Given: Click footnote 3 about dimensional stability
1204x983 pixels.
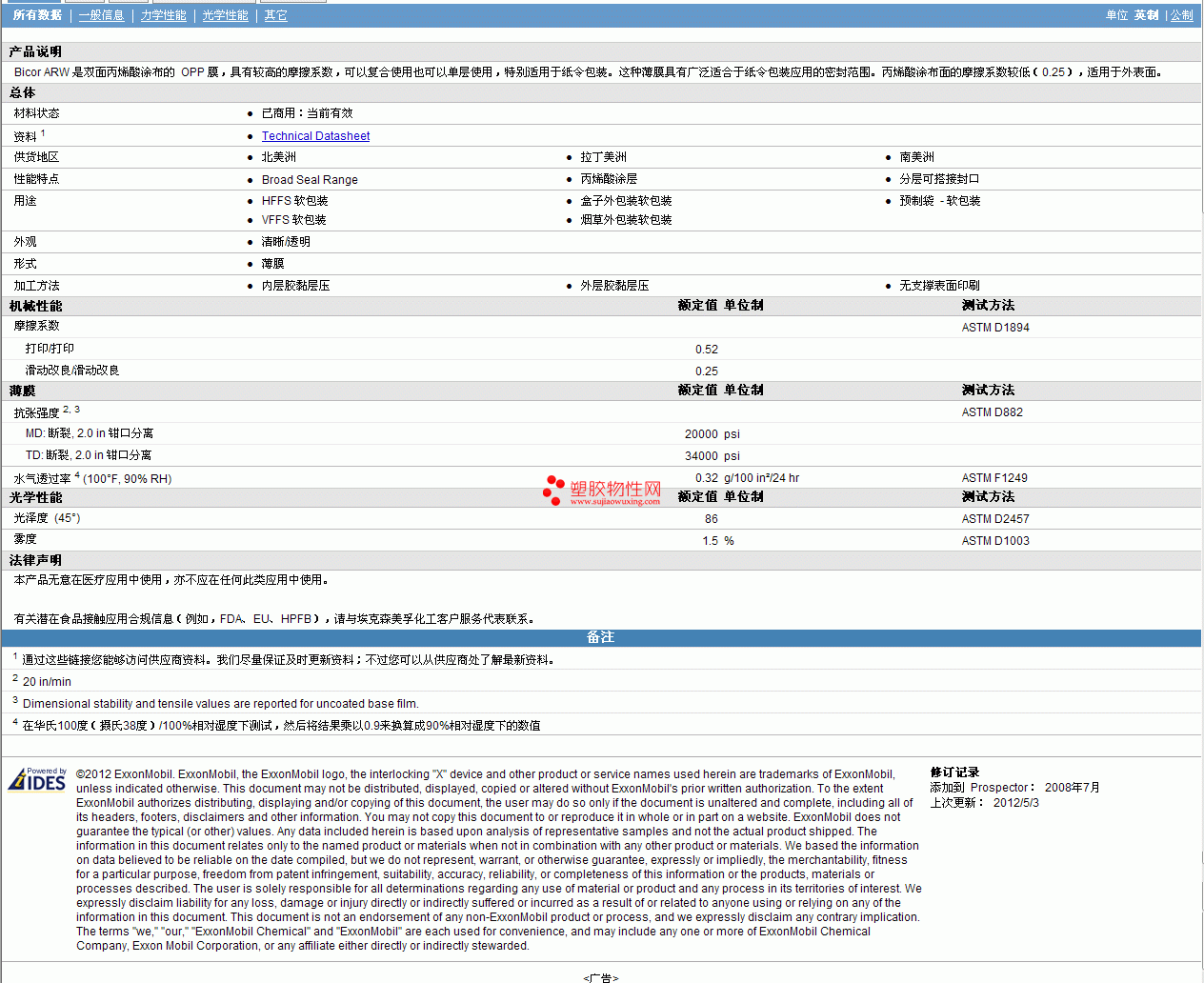Looking at the screenshot, I should click(x=221, y=704).
